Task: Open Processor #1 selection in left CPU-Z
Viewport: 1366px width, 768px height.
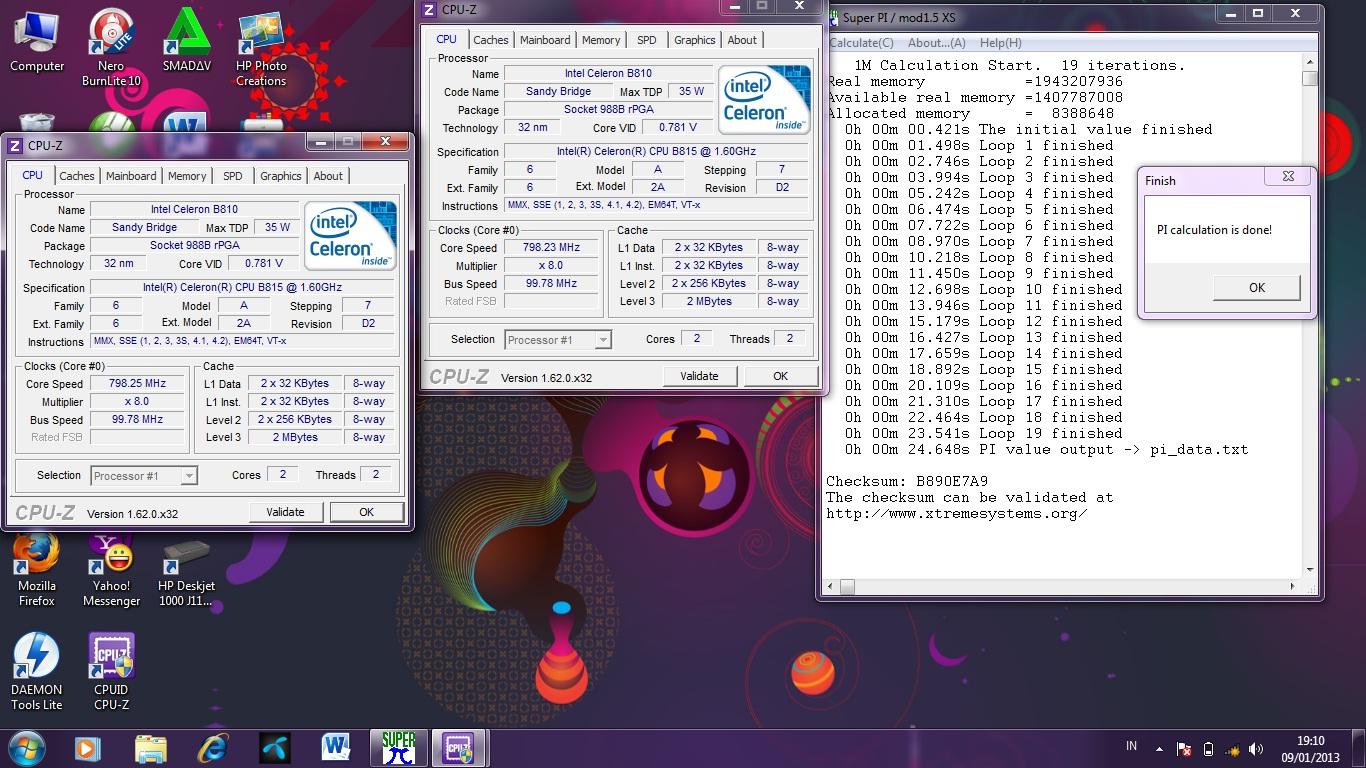Action: tap(144, 476)
